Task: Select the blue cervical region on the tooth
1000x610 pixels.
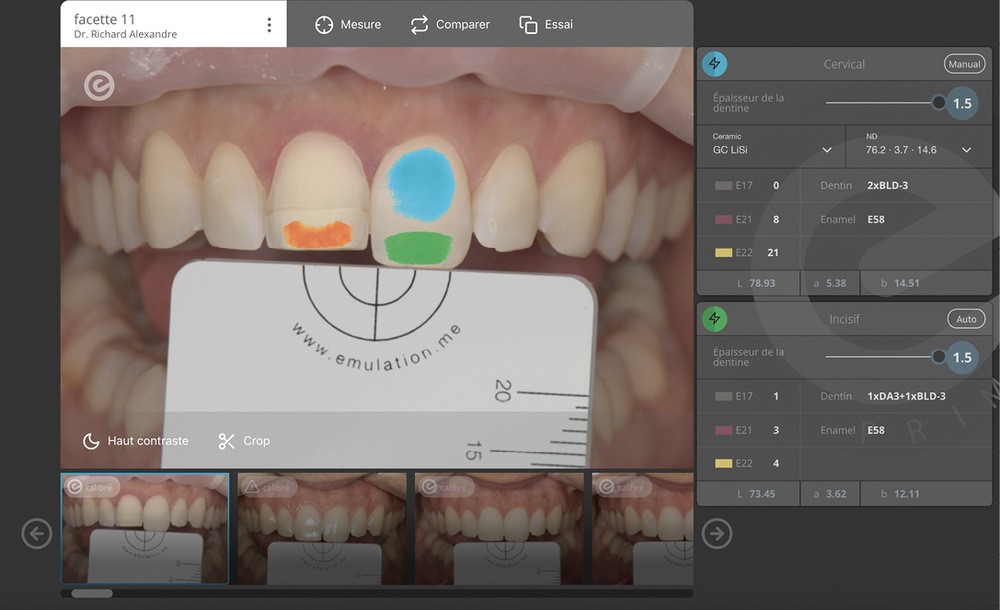Action: (x=421, y=182)
